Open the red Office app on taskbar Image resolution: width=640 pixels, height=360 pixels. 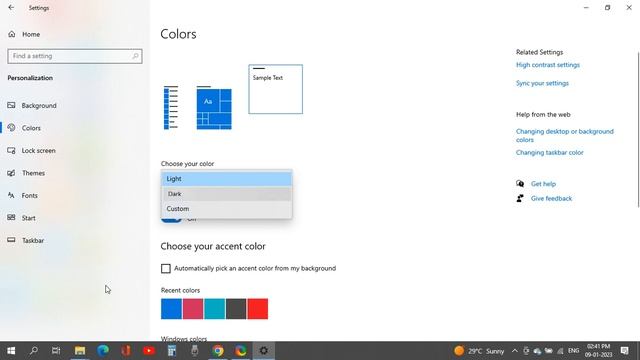click(x=126, y=351)
